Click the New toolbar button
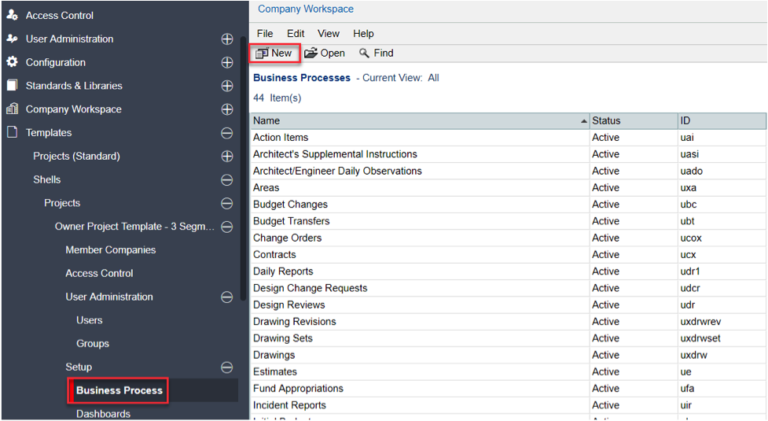The width and height of the screenshot is (768, 421). (274, 53)
